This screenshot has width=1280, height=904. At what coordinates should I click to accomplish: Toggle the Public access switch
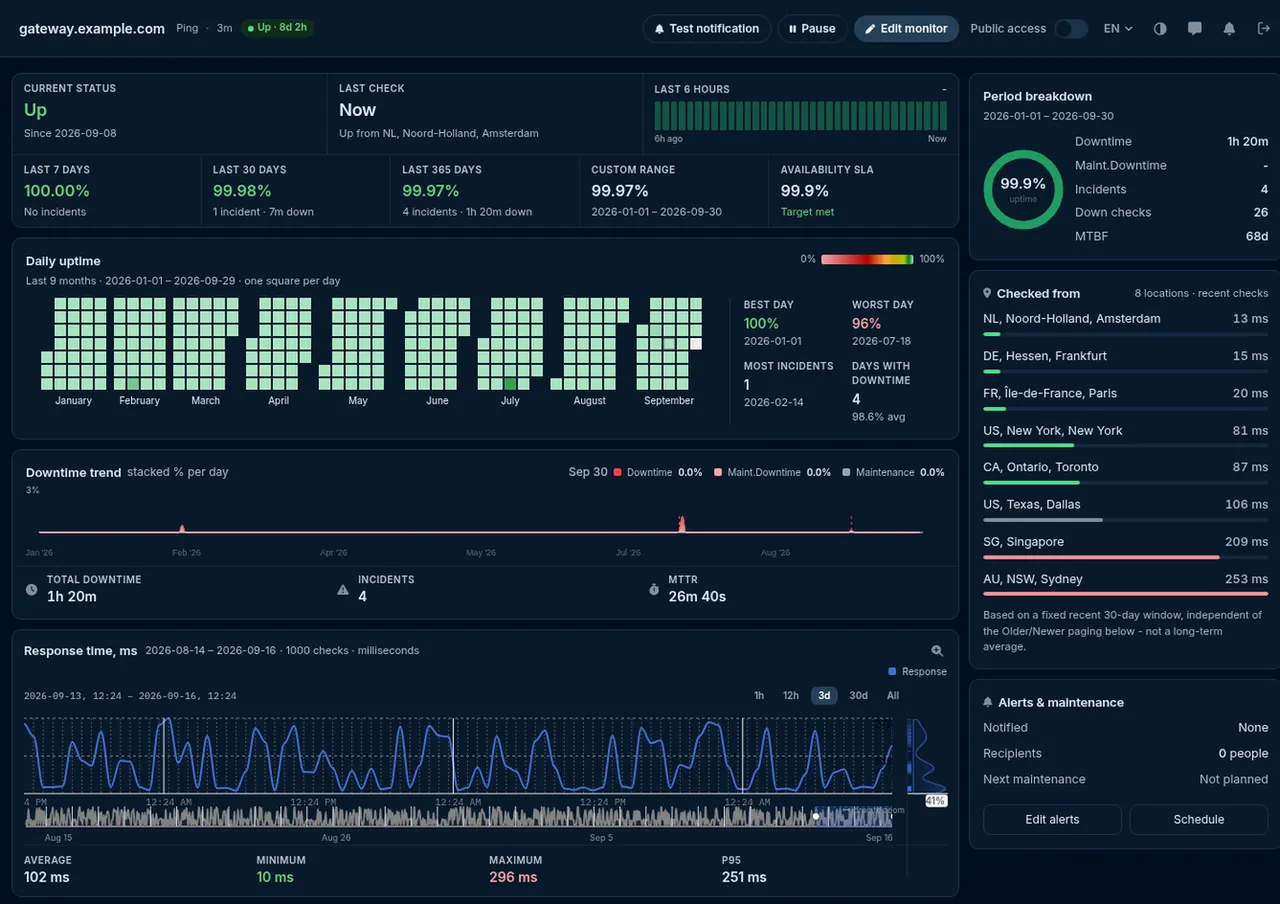[x=1071, y=29]
